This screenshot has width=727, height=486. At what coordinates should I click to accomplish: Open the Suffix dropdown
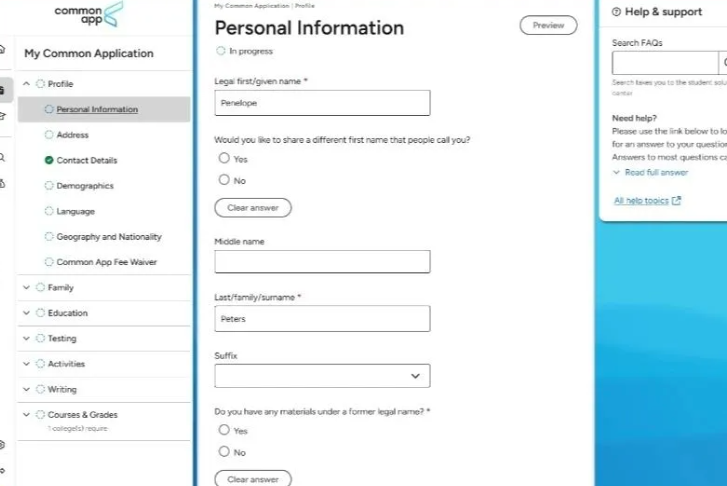[x=322, y=376]
